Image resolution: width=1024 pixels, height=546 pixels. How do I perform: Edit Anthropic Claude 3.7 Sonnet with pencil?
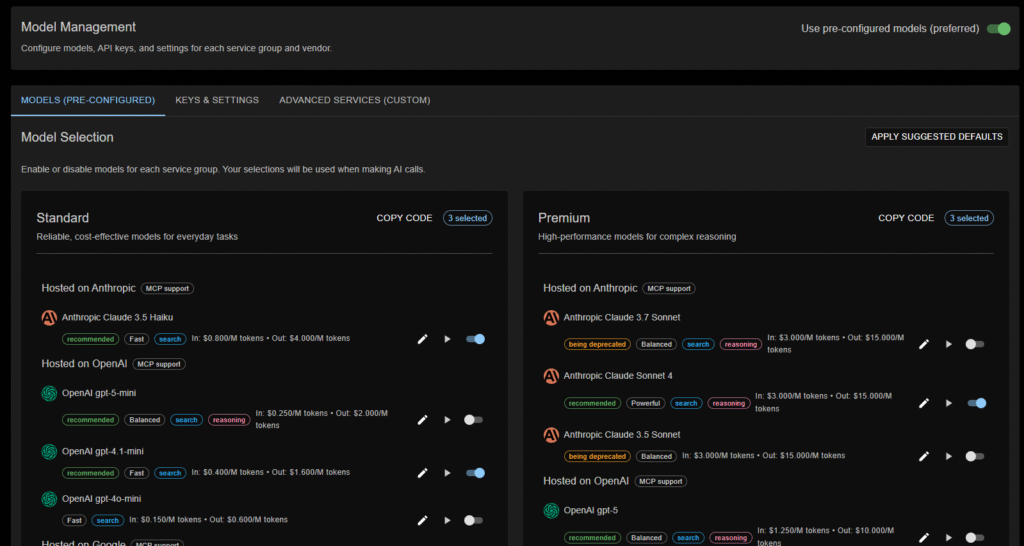pyautogui.click(x=924, y=344)
